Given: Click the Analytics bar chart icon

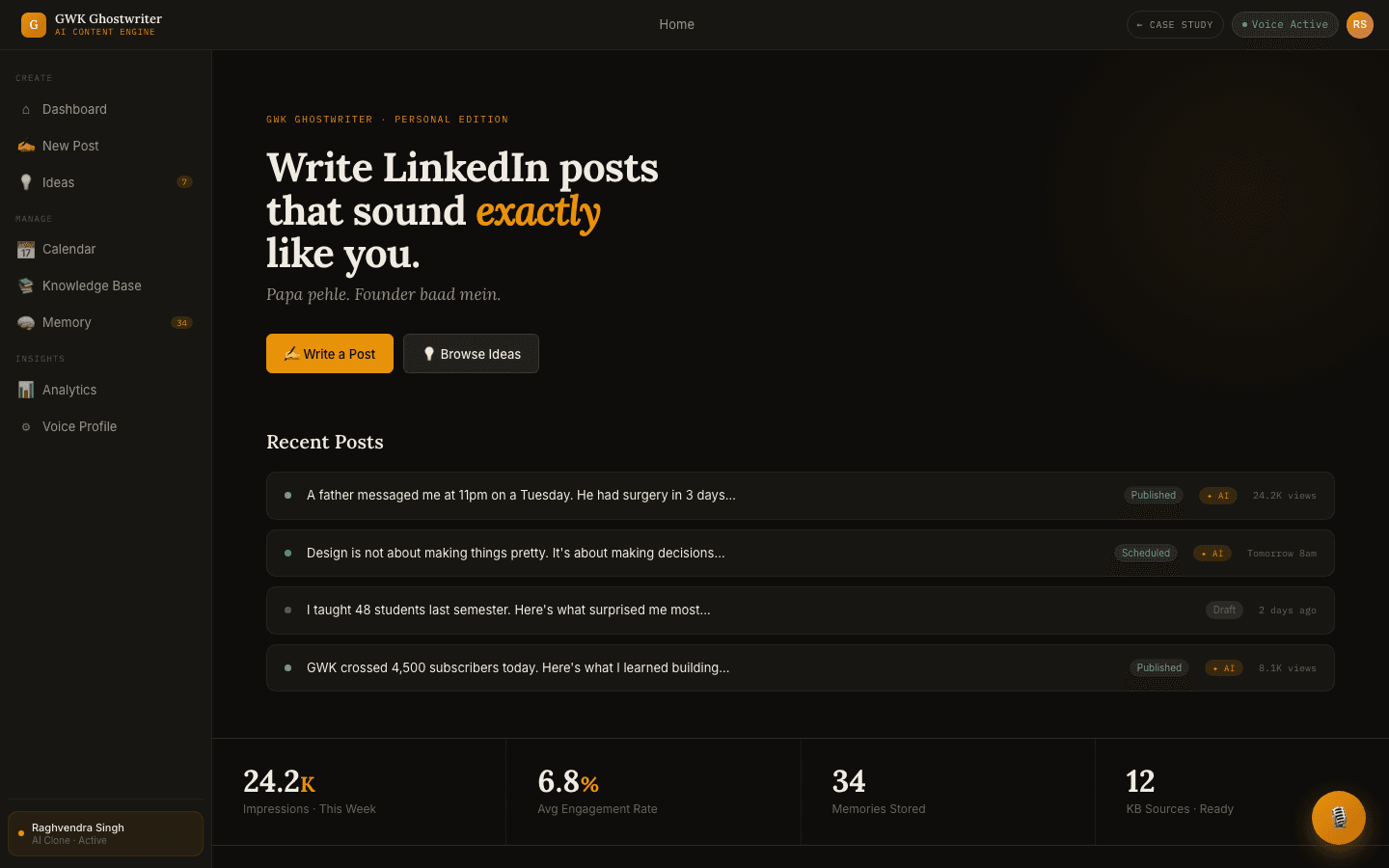Looking at the screenshot, I should coord(26,390).
